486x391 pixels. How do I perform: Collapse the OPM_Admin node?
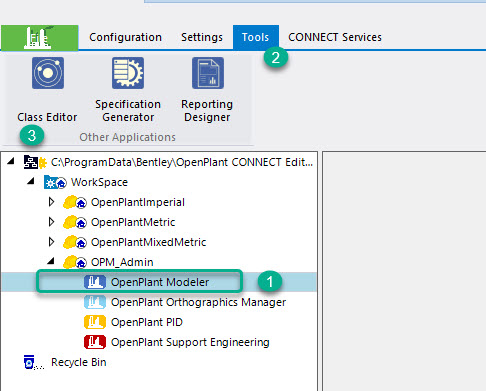pos(51,261)
